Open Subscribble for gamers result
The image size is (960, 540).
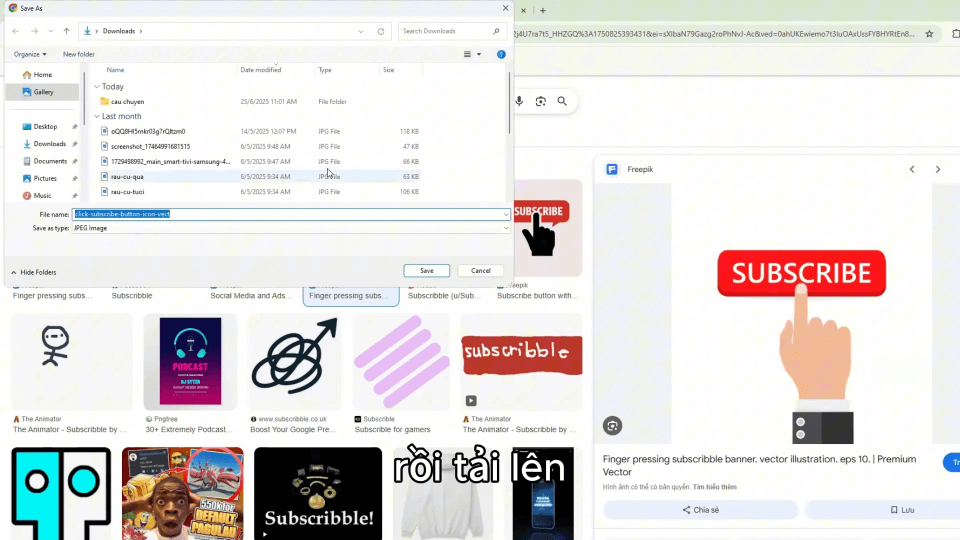pyautogui.click(x=392, y=430)
